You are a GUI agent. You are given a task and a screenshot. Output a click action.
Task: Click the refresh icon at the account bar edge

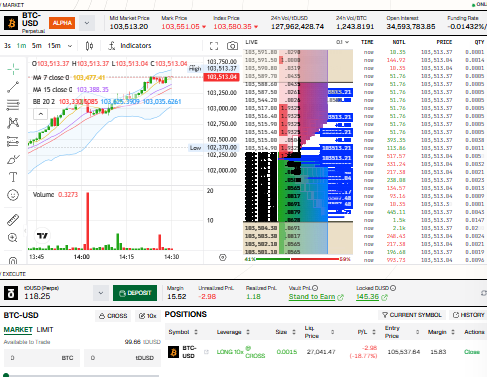point(484,293)
